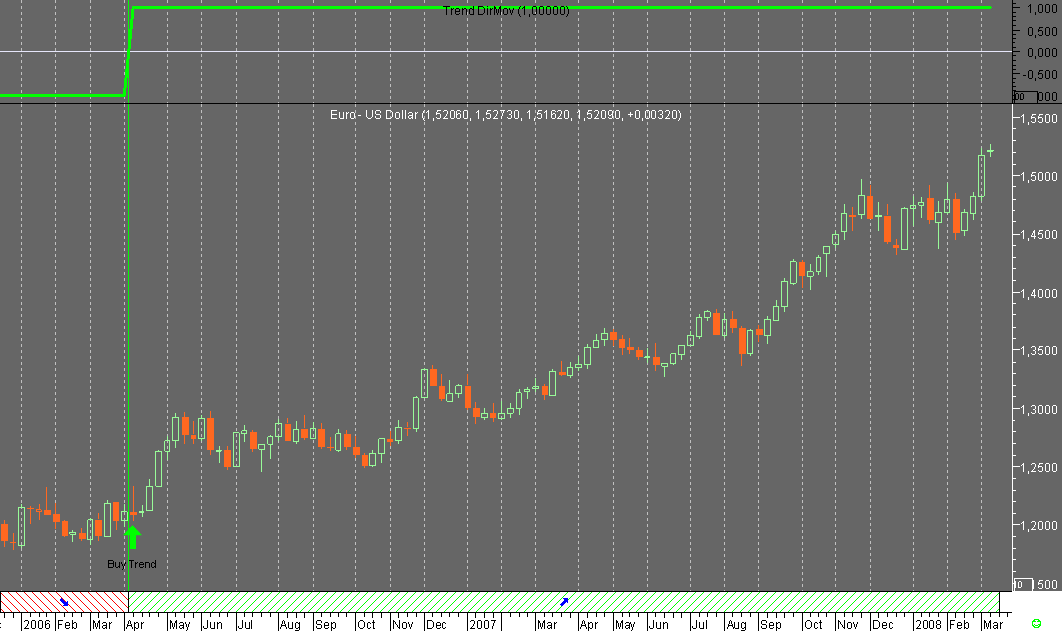The width and height of the screenshot is (1062, 631).
Task: Click the green smiley face icon
Action: point(1036,623)
